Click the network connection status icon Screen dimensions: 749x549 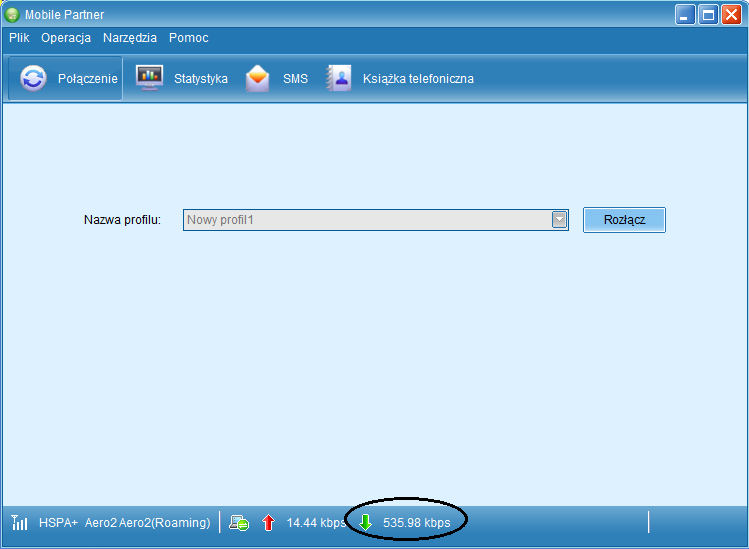point(239,522)
